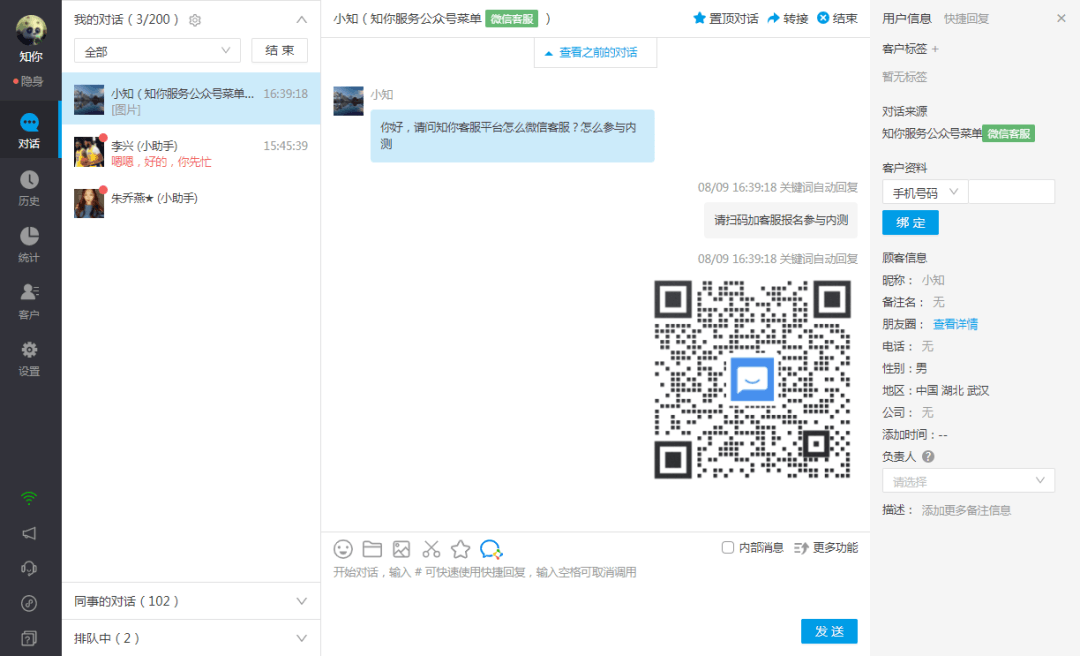This screenshot has height=656, width=1080.
Task: Click the 公司 value 无
Action: coord(927,412)
